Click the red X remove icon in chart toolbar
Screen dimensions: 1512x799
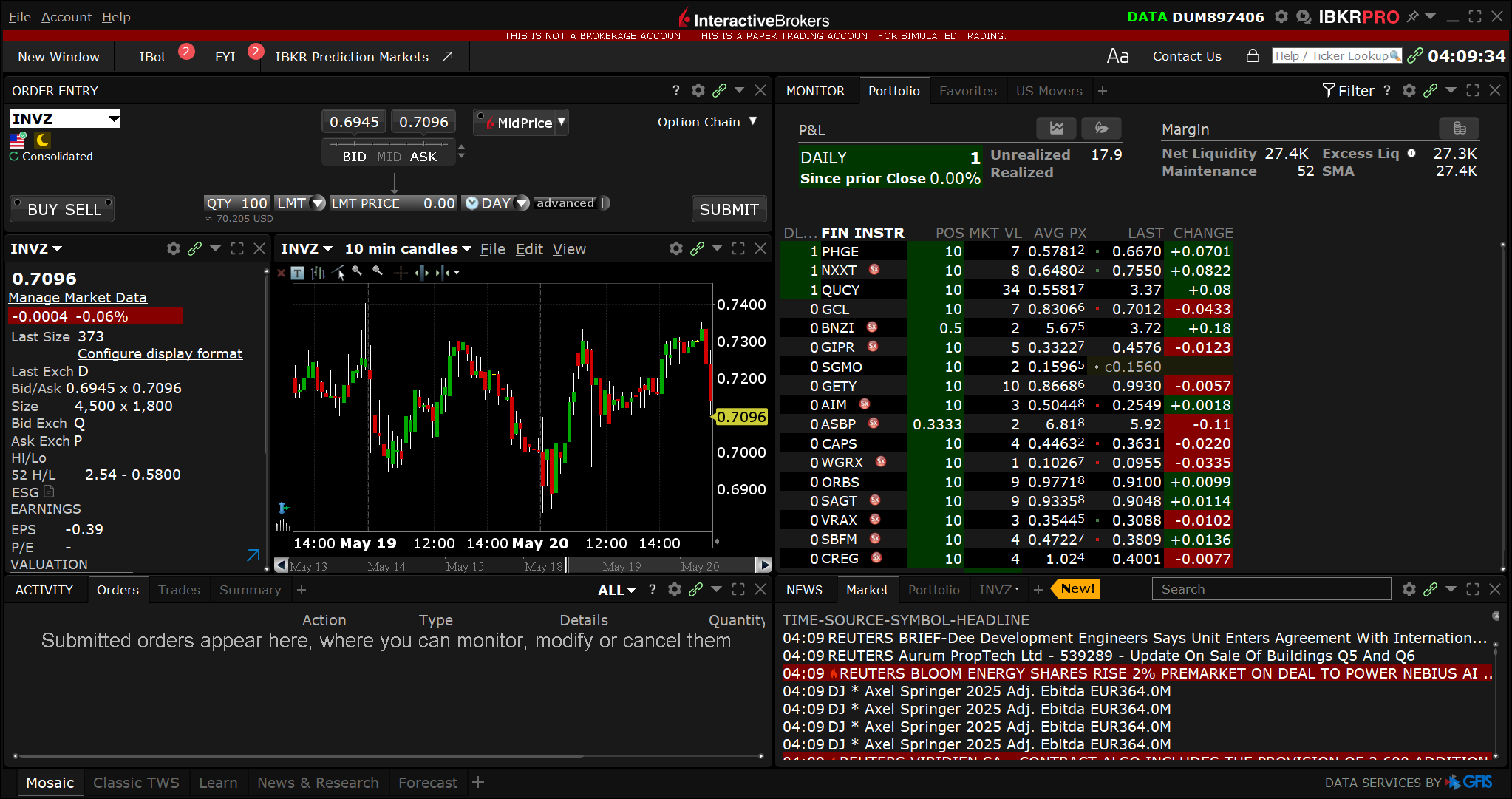(281, 273)
